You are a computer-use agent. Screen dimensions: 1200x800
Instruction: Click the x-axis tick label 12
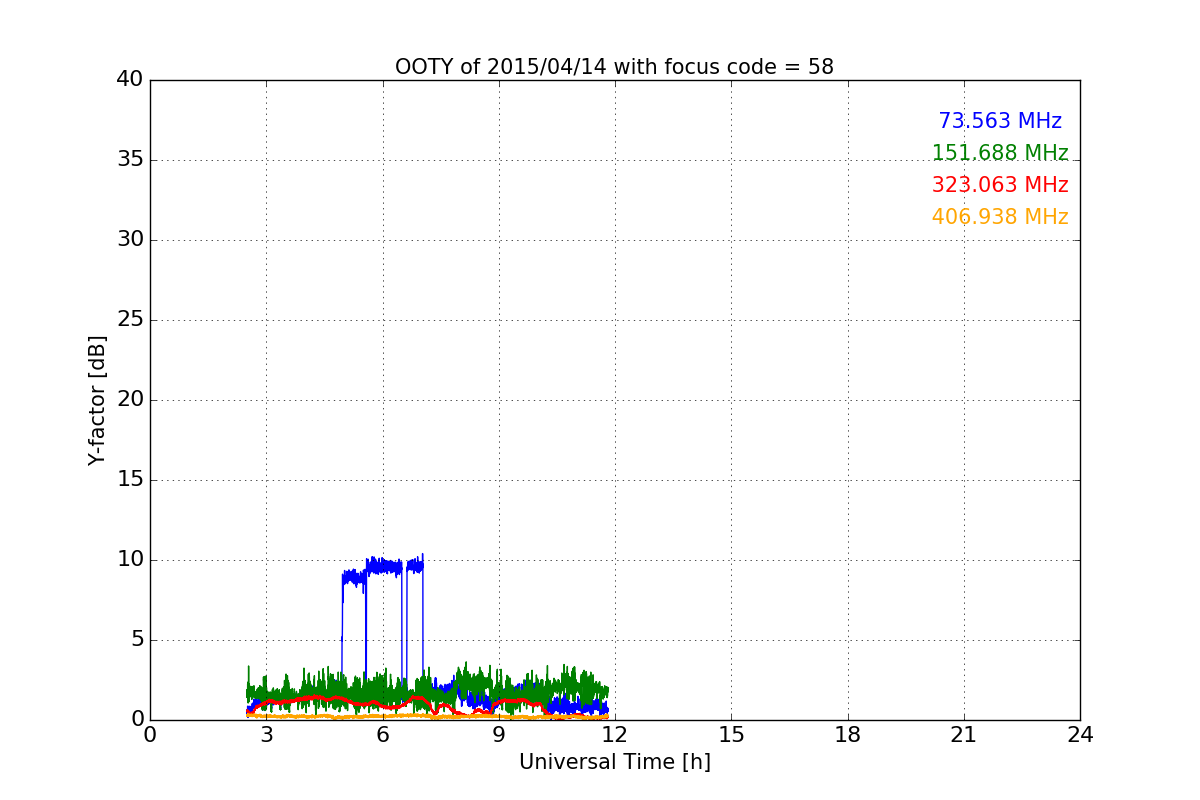point(614,734)
